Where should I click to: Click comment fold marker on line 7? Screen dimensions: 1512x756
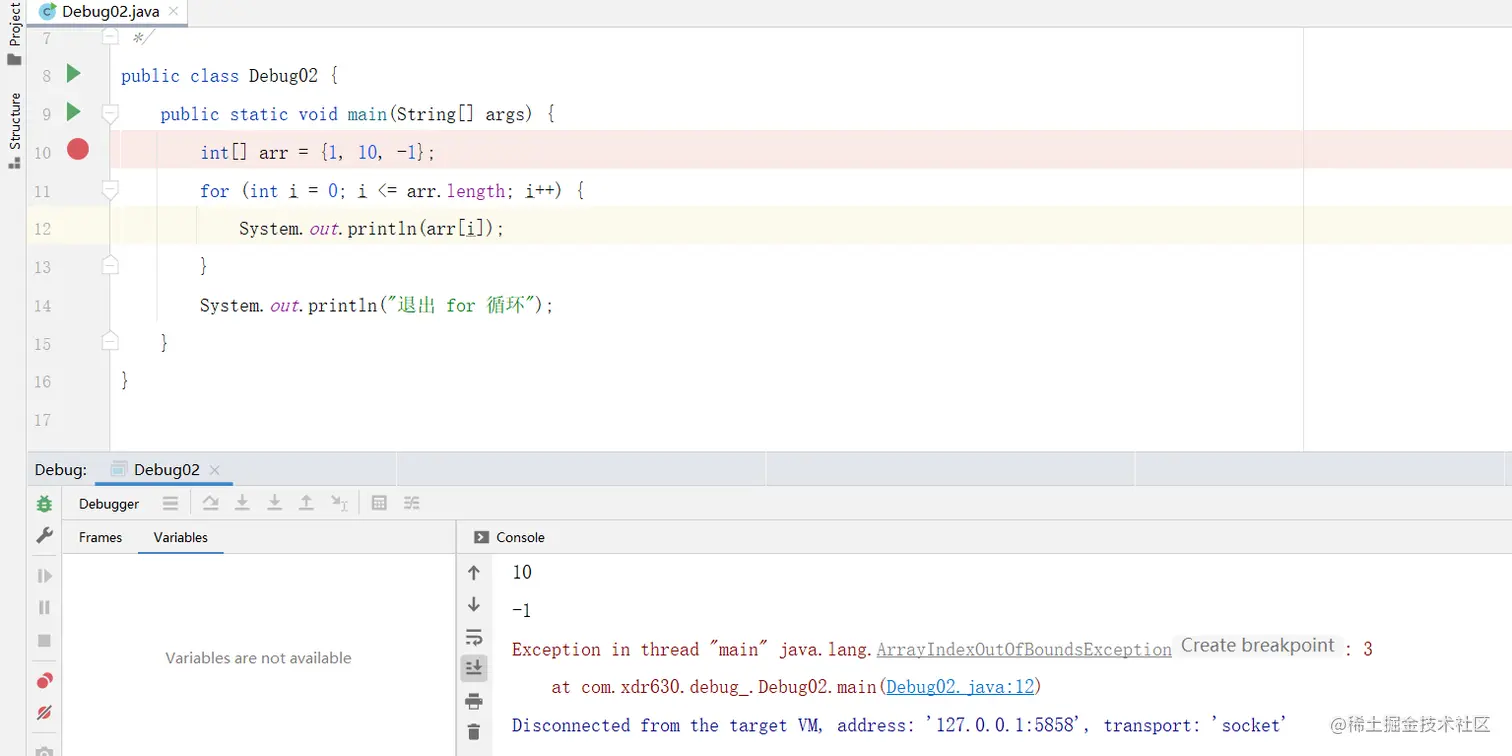110,37
